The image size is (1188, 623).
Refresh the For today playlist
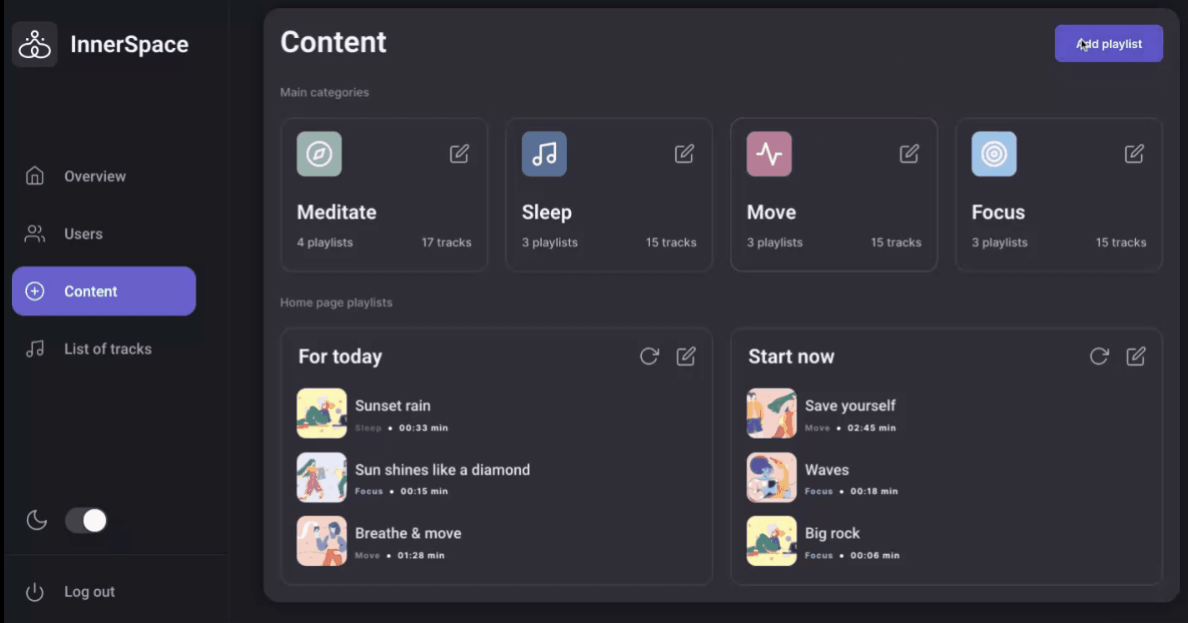[649, 356]
